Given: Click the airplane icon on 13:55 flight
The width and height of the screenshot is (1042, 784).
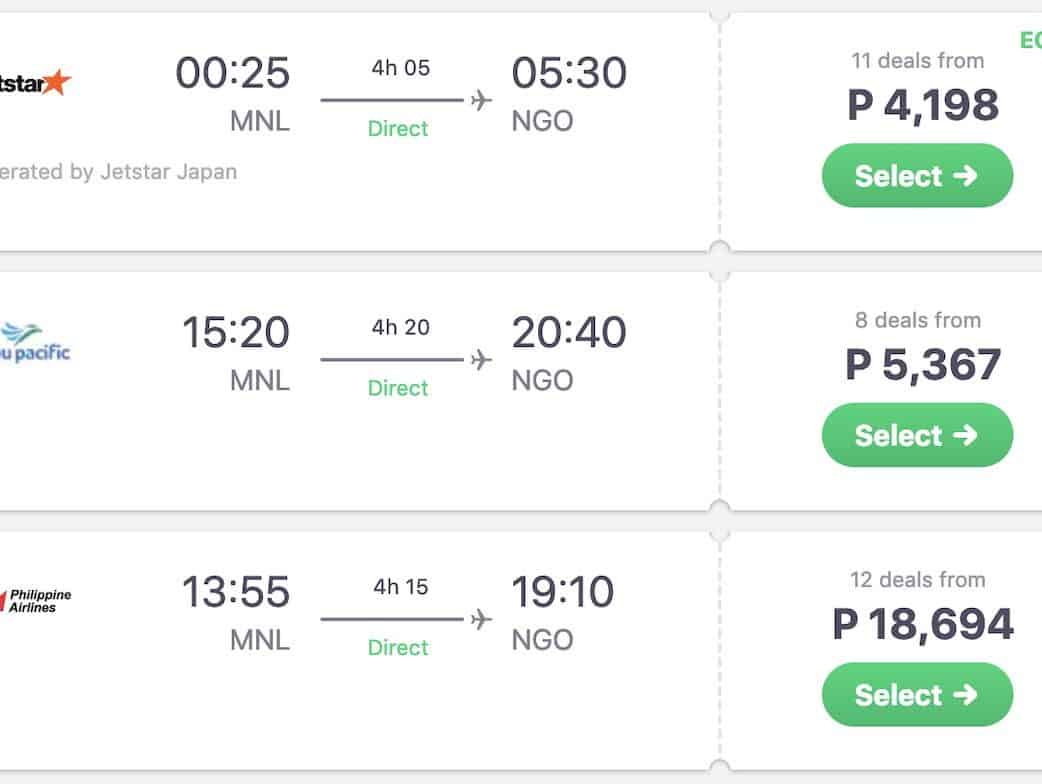Looking at the screenshot, I should click(x=481, y=619).
